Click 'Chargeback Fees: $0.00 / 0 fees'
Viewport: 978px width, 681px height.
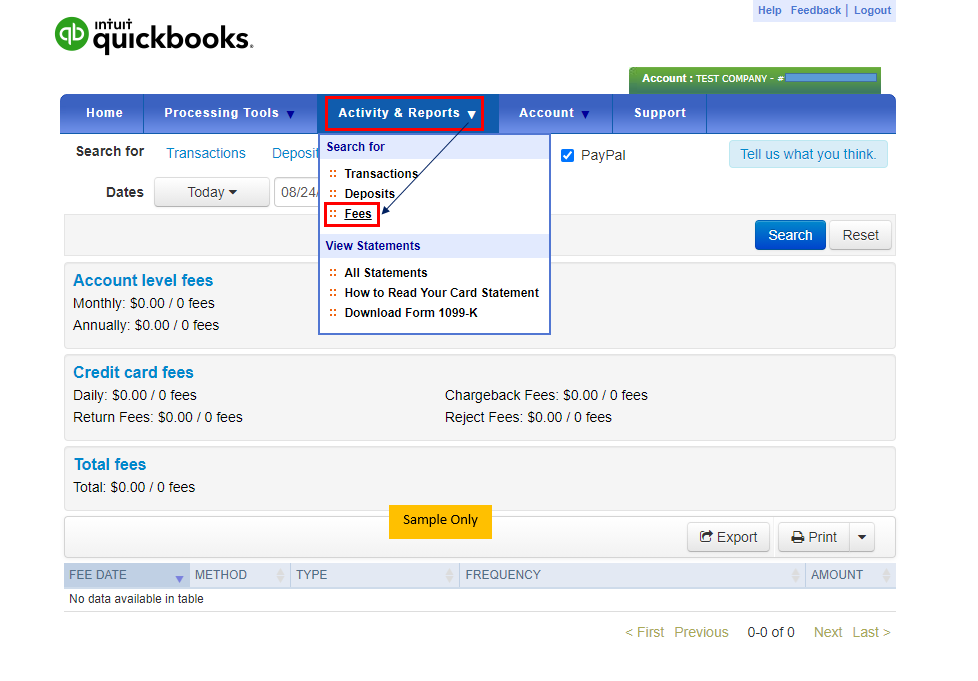pos(546,395)
